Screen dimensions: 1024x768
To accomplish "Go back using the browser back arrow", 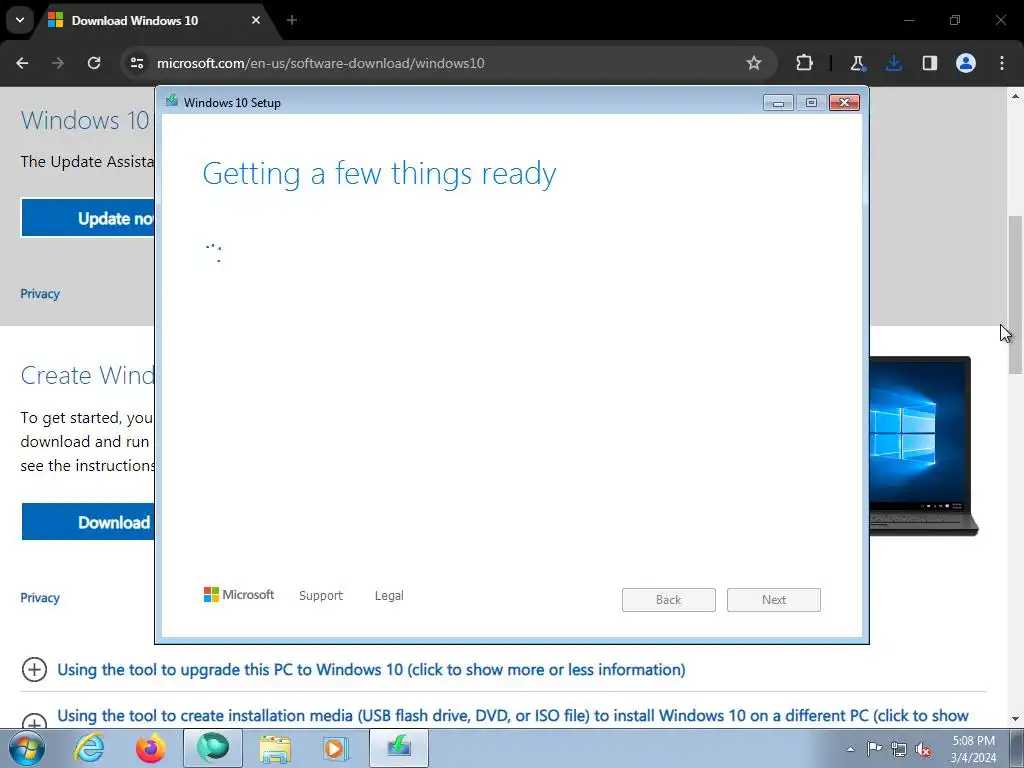I will (22, 63).
